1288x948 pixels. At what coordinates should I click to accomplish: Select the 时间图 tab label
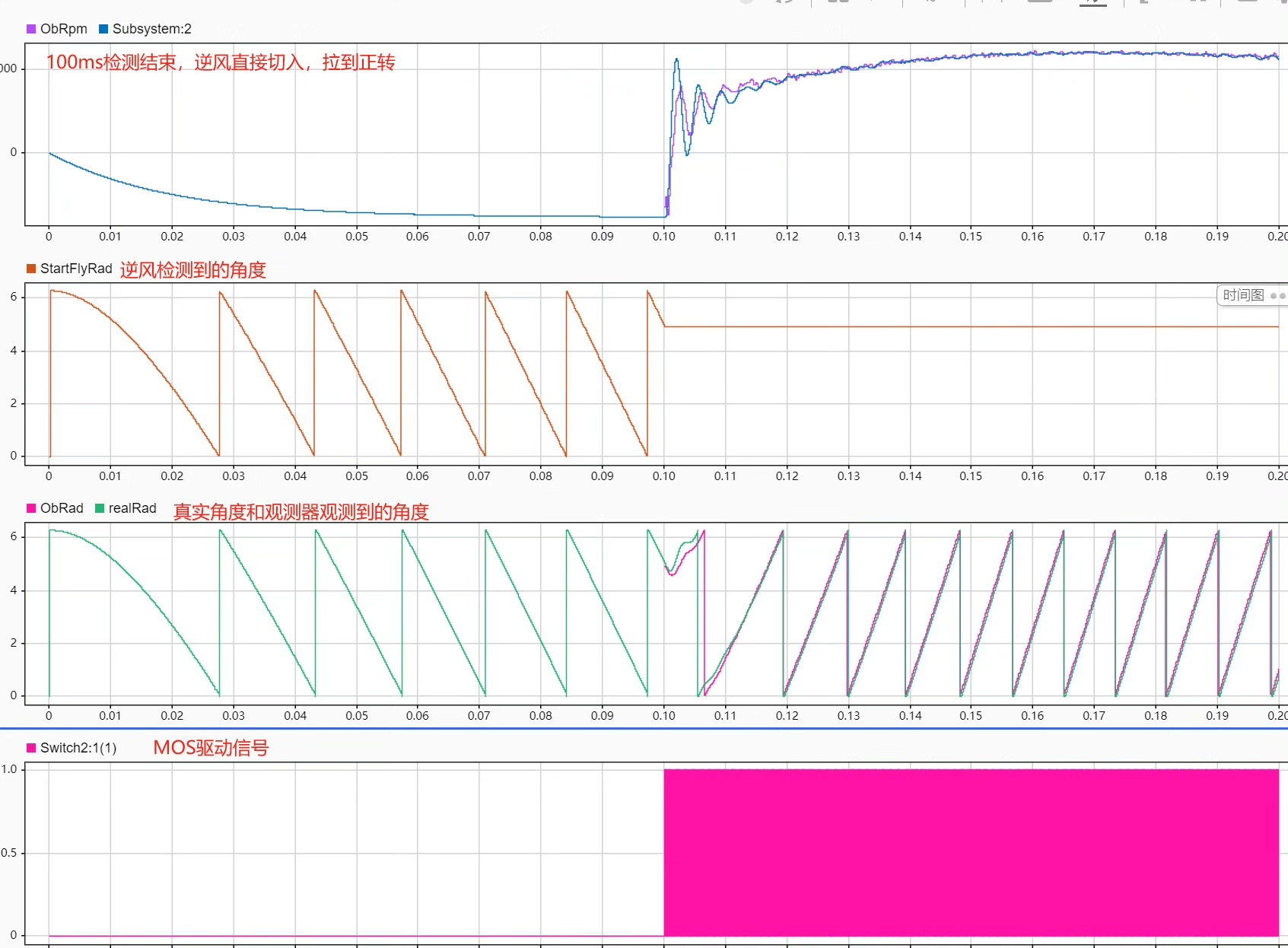coord(1245,295)
